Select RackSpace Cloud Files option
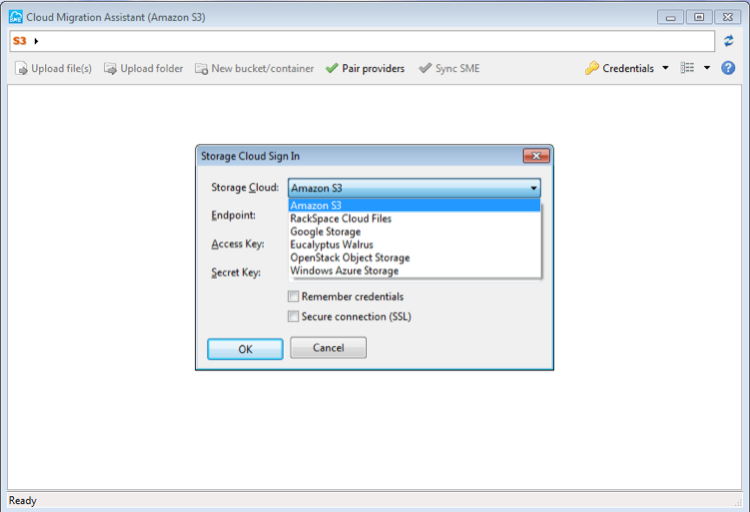The height and width of the screenshot is (512, 750). coord(414,219)
